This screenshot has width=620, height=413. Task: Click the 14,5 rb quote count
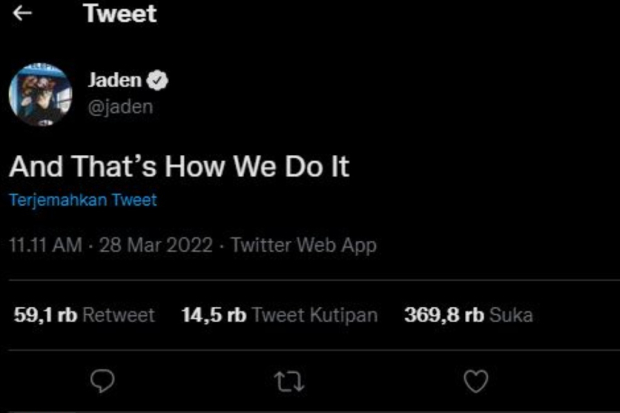pos(213,315)
